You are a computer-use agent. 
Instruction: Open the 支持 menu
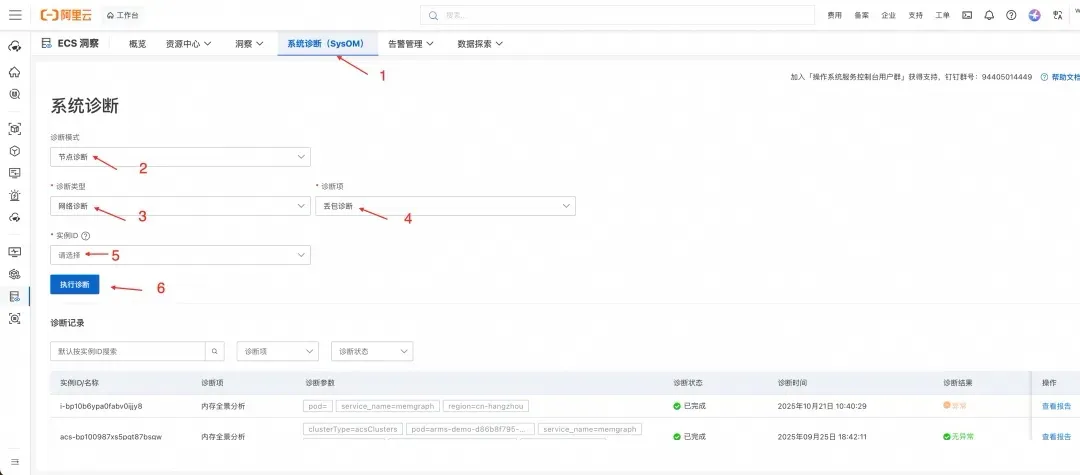915,15
